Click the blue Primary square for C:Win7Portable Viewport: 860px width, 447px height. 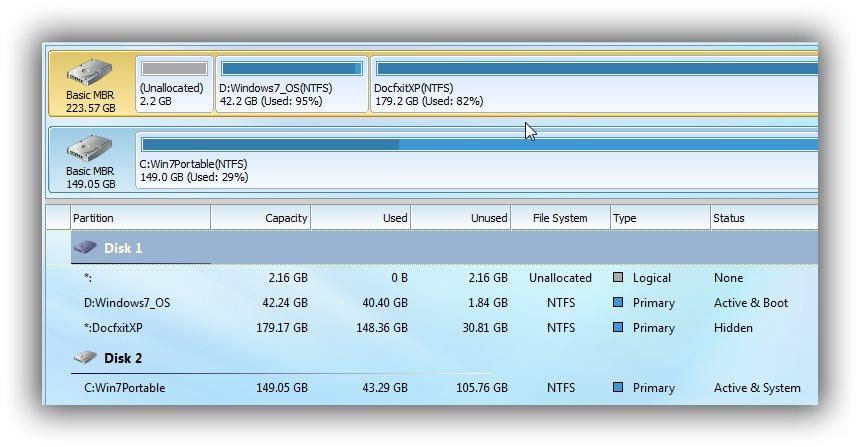(x=618, y=388)
